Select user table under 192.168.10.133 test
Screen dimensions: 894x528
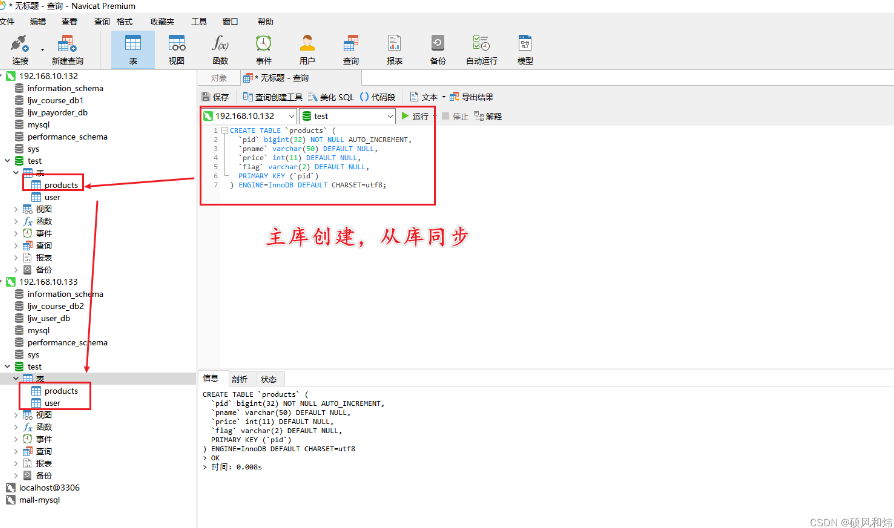[46, 403]
